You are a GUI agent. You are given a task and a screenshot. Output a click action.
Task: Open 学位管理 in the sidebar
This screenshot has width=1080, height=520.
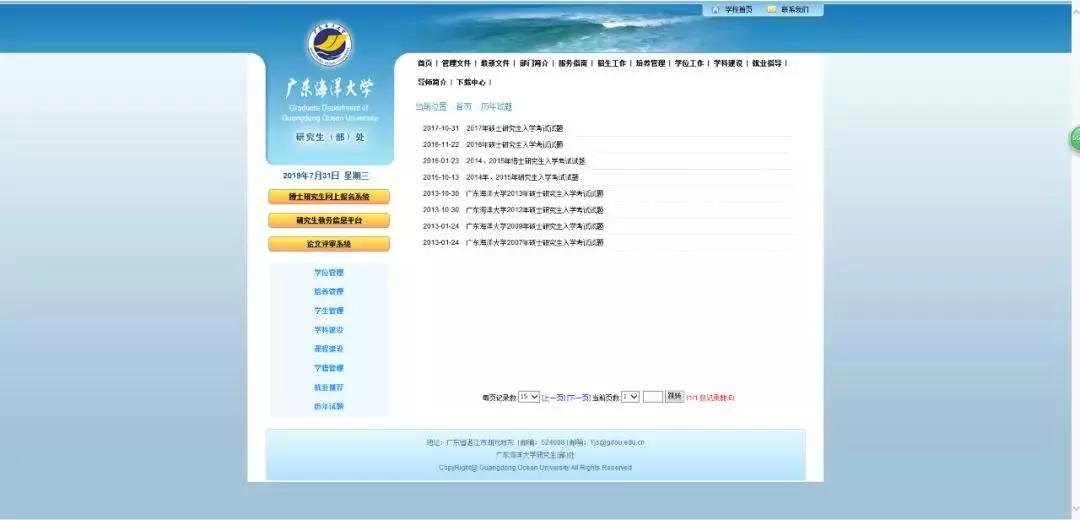coord(329,273)
